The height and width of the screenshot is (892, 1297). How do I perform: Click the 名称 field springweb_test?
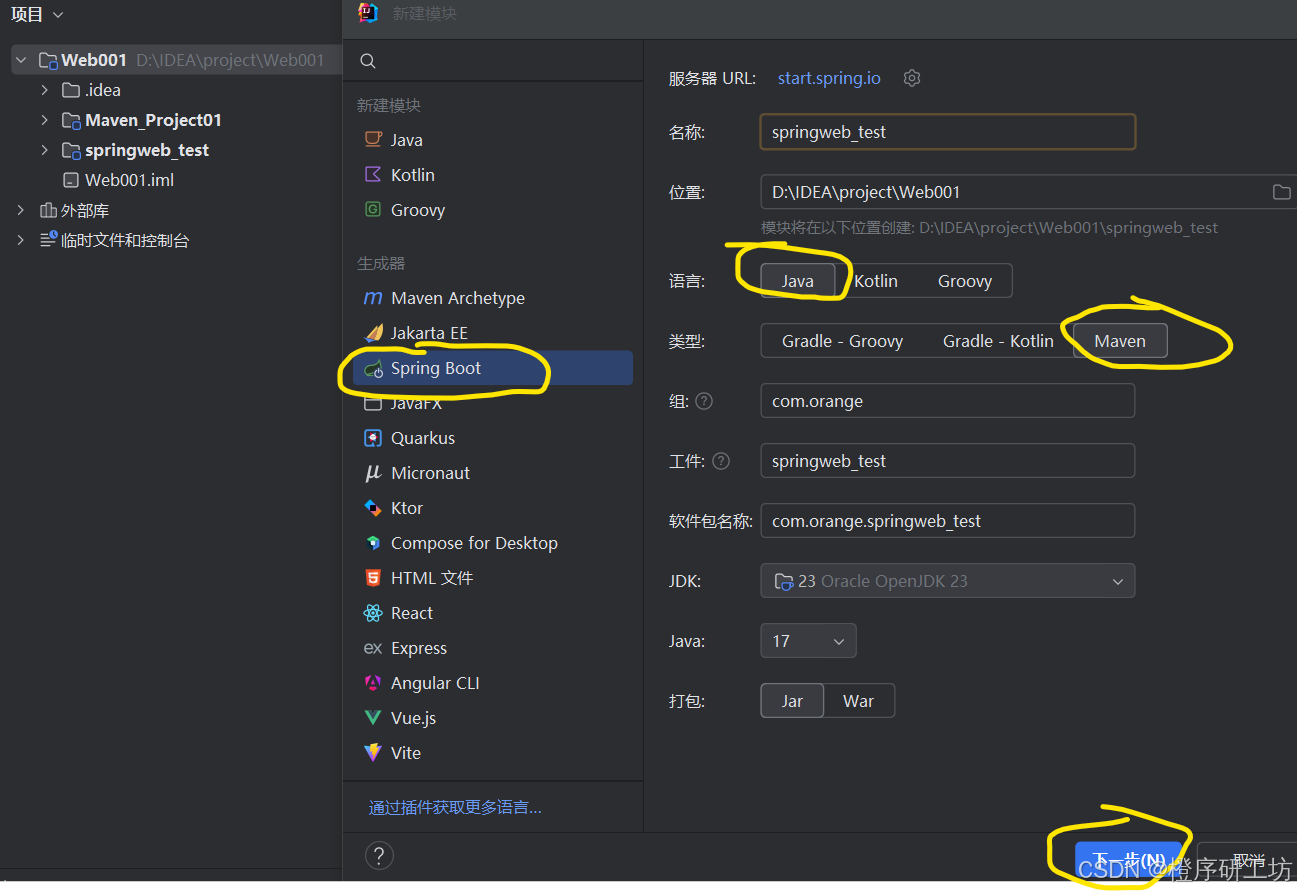948,132
